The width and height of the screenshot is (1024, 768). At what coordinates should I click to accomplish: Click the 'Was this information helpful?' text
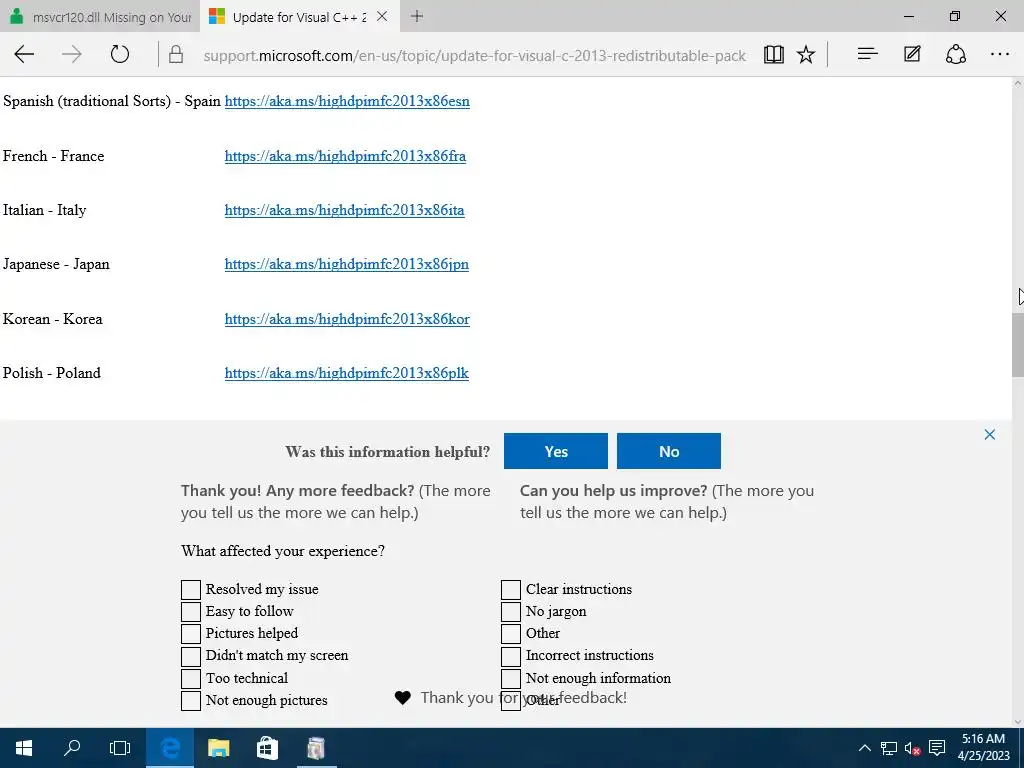coord(387,452)
